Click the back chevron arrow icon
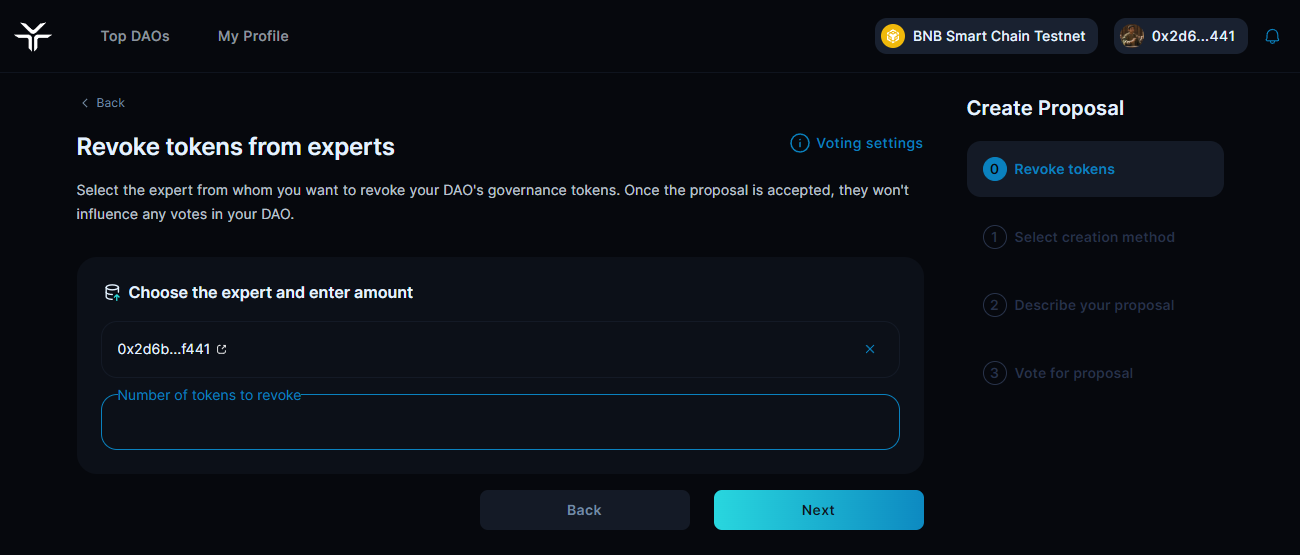The height and width of the screenshot is (555, 1300). pos(85,103)
